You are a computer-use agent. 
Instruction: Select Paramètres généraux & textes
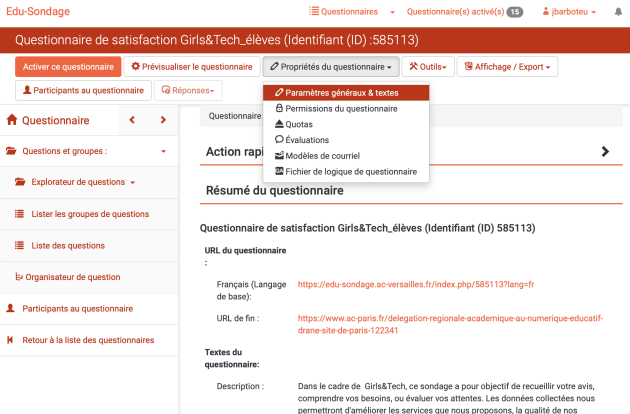tap(346, 93)
